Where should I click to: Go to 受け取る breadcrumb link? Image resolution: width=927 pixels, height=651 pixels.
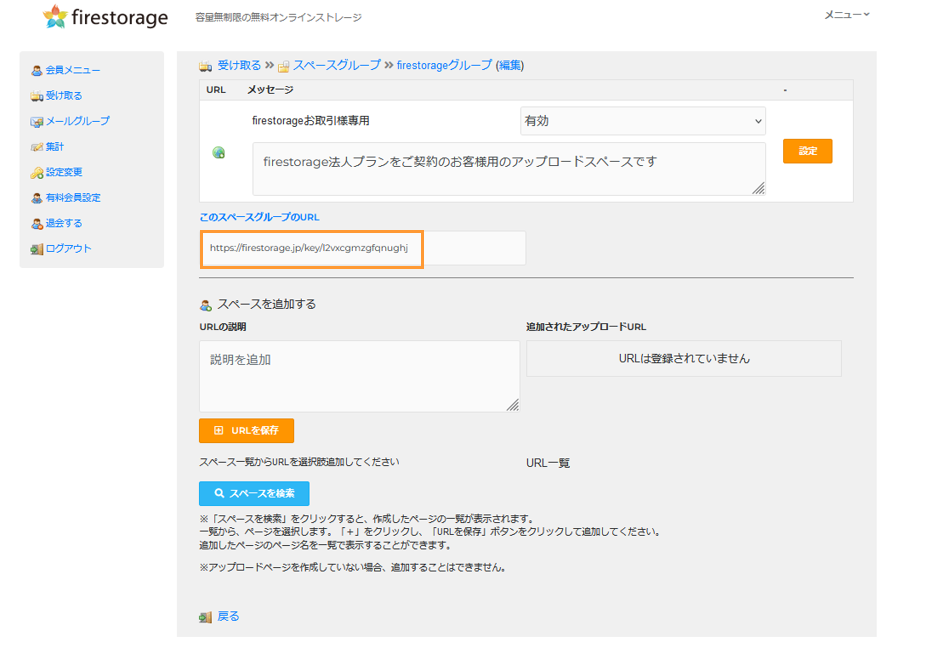click(239, 65)
